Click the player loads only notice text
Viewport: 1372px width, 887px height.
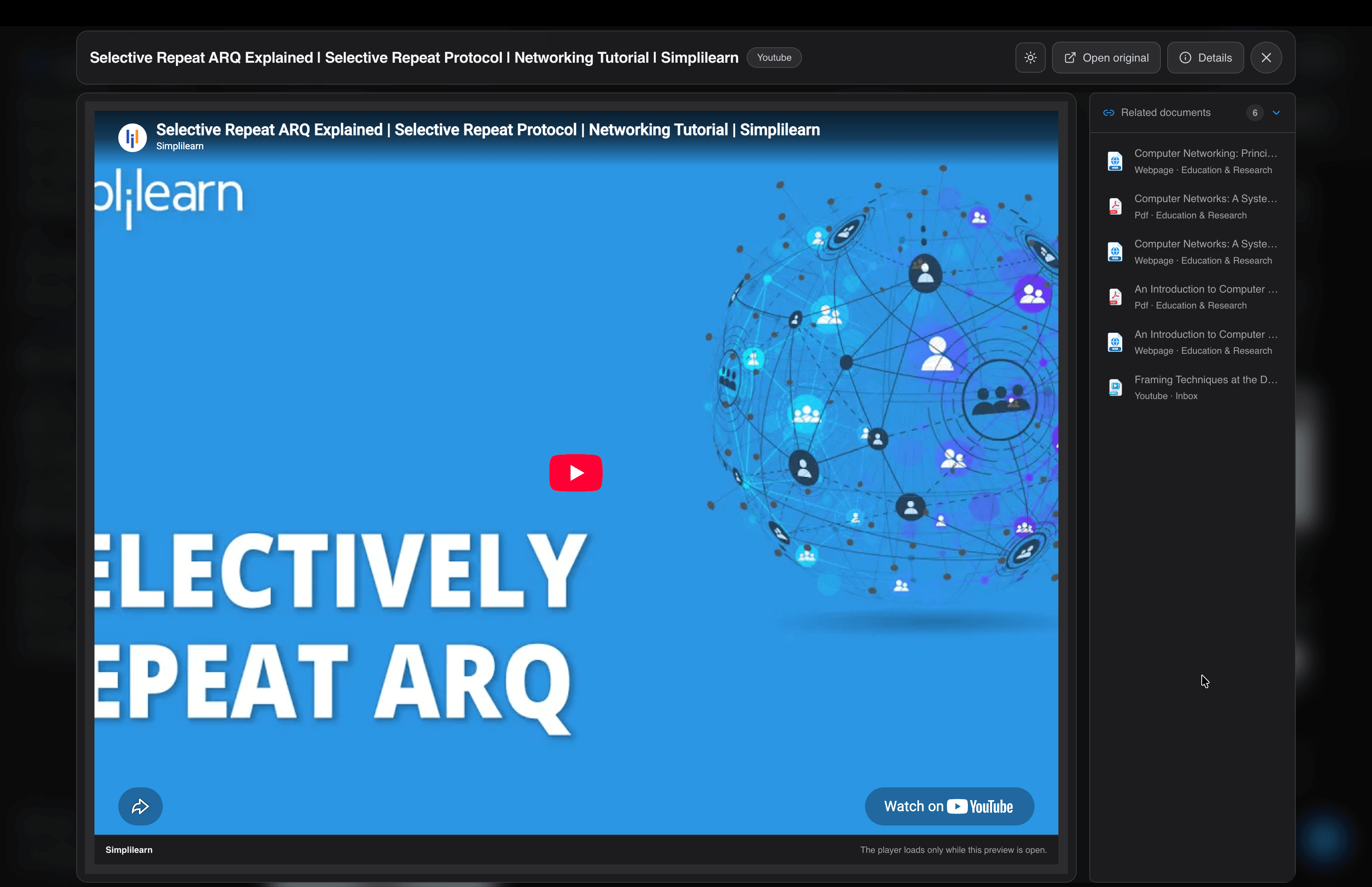tap(954, 850)
